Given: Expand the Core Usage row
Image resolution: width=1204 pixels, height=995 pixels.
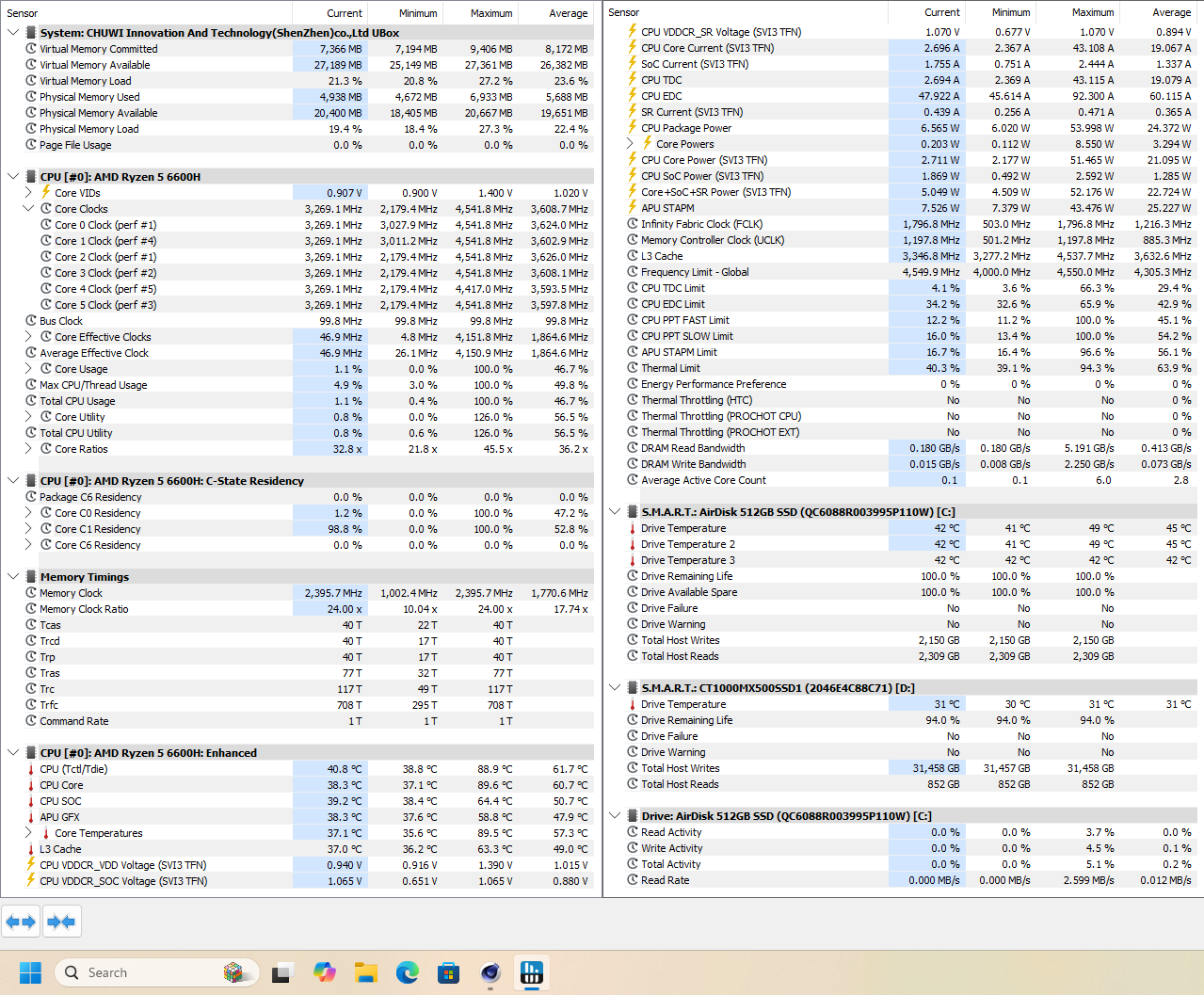Looking at the screenshot, I should [28, 369].
